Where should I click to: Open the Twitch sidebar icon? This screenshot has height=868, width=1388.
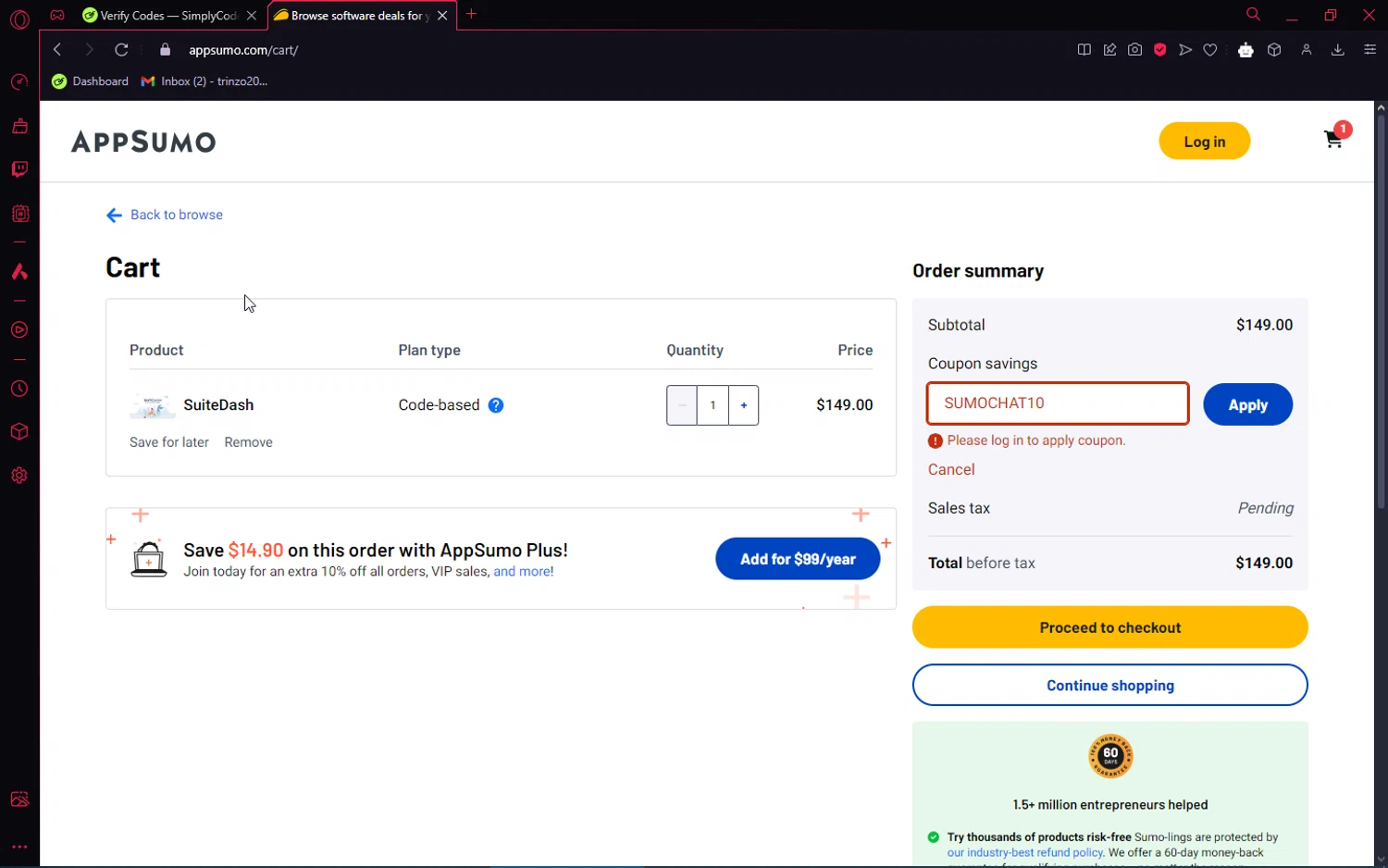pyautogui.click(x=19, y=169)
